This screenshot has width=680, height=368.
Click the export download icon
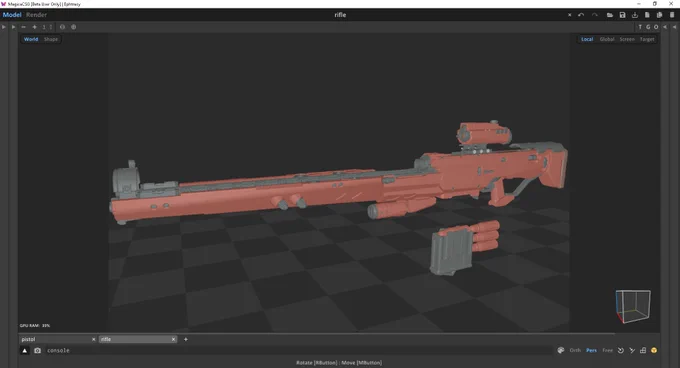coord(635,15)
